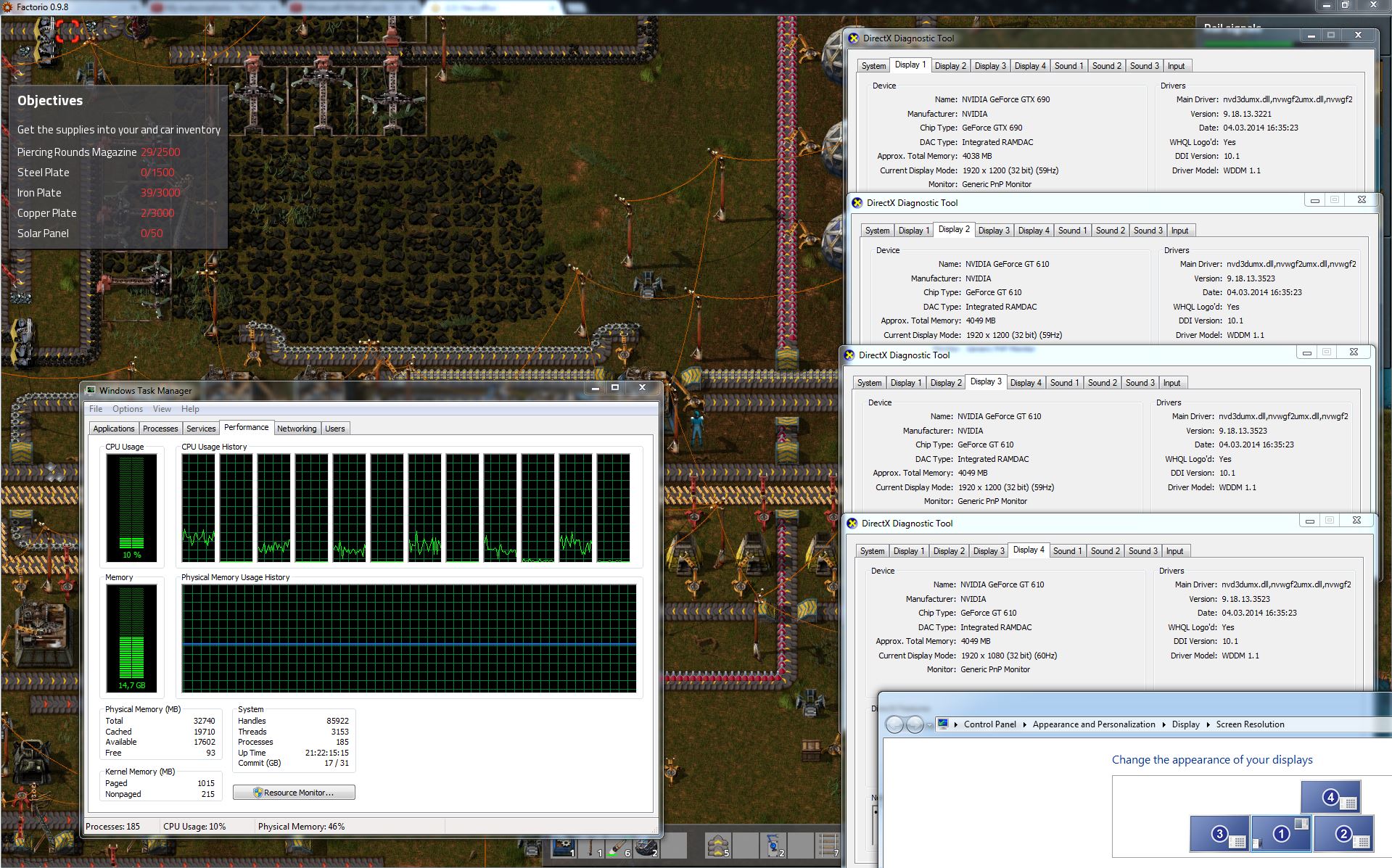The image size is (1392, 868).
Task: Click Up Time value 21:22:15:15
Action: pyautogui.click(x=326, y=753)
